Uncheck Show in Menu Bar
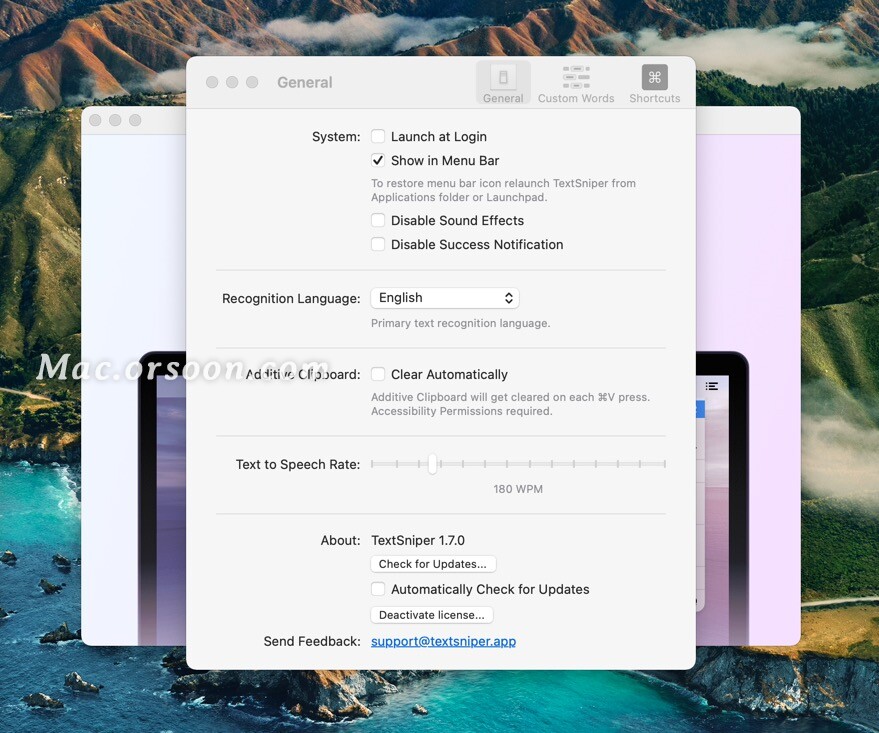The image size is (879, 733). pos(378,160)
